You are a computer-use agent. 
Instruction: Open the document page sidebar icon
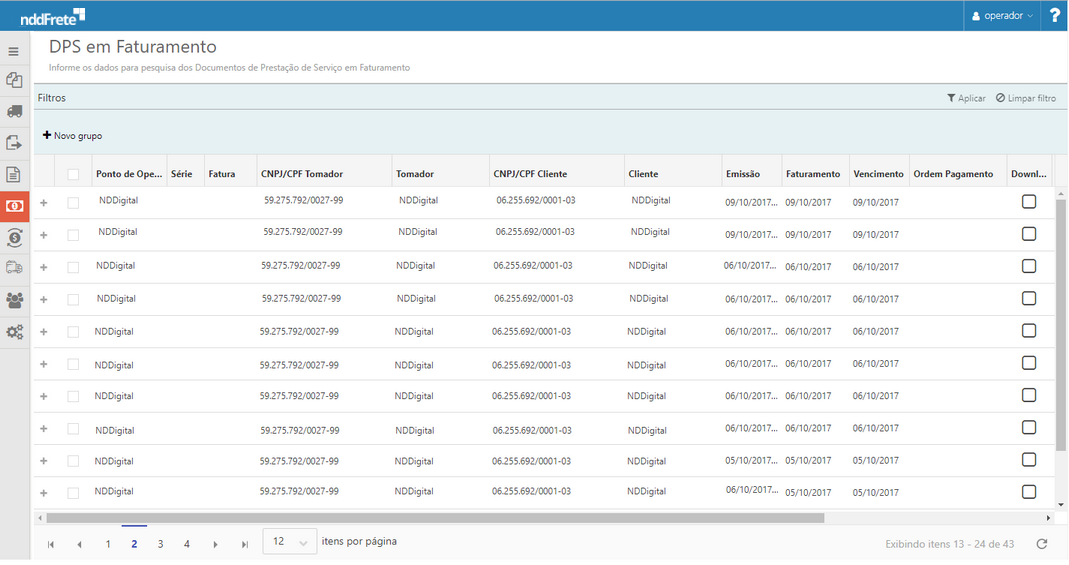(x=14, y=174)
